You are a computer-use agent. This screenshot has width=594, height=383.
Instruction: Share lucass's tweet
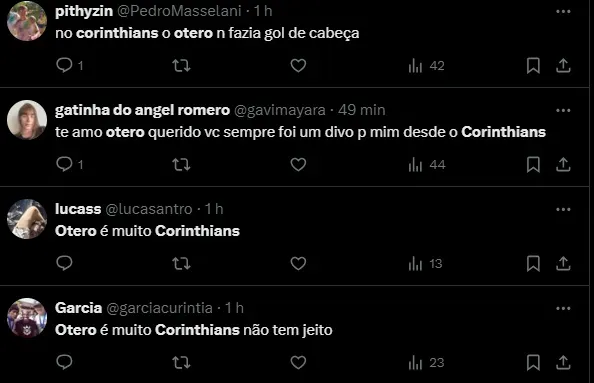pos(563,263)
